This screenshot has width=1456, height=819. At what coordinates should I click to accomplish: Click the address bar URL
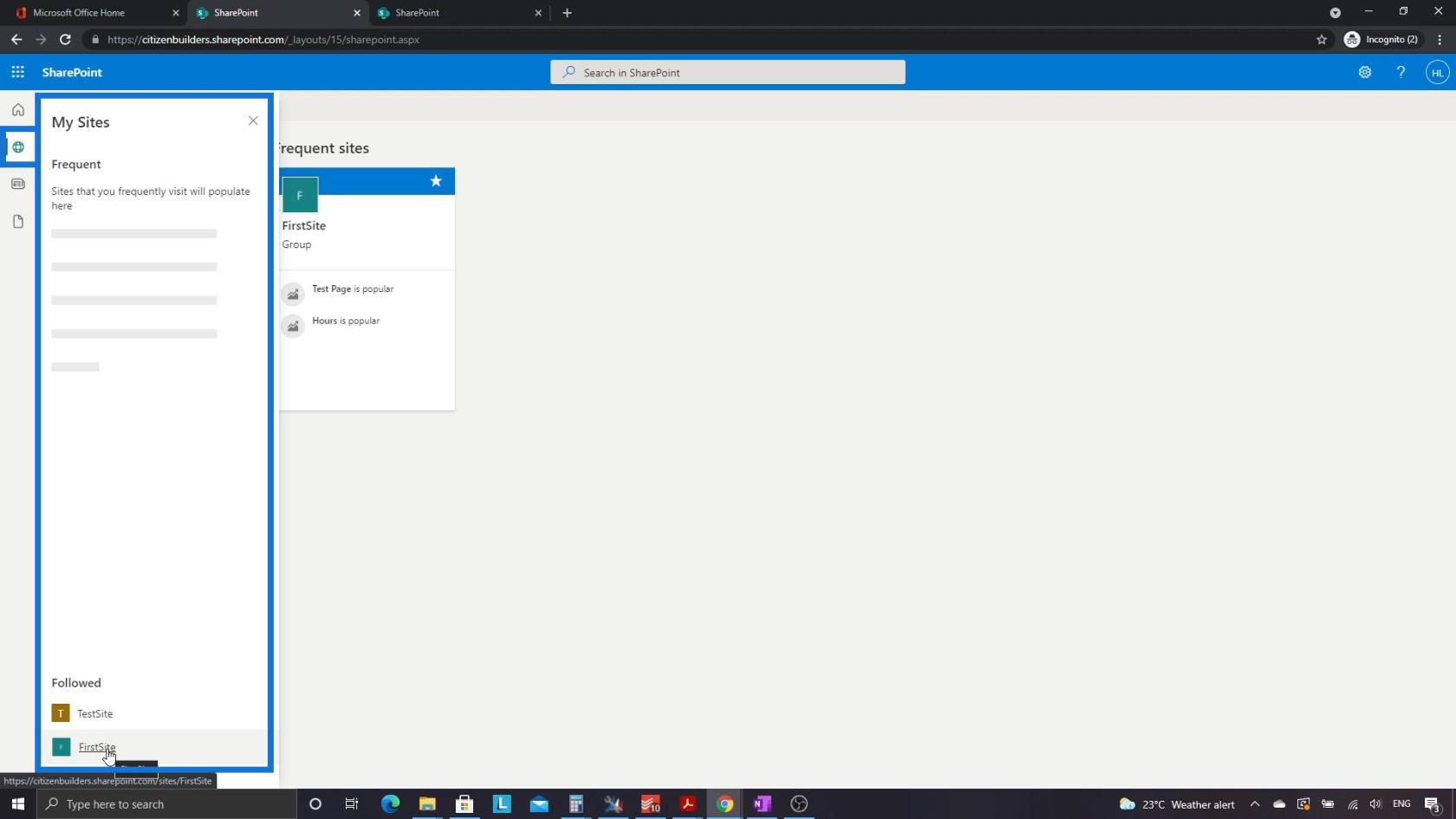click(x=263, y=40)
